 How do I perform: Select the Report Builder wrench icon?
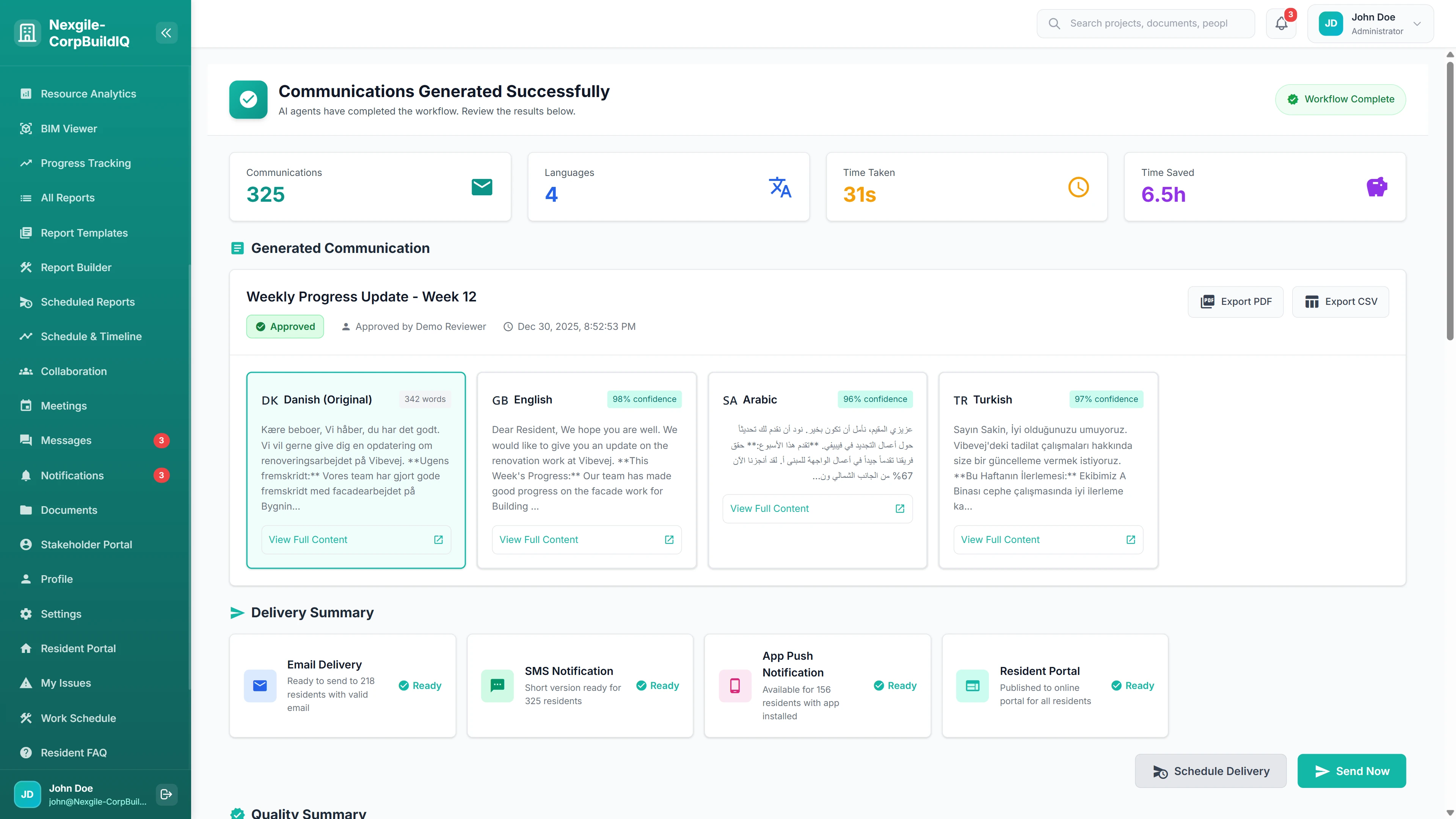pos(26,267)
